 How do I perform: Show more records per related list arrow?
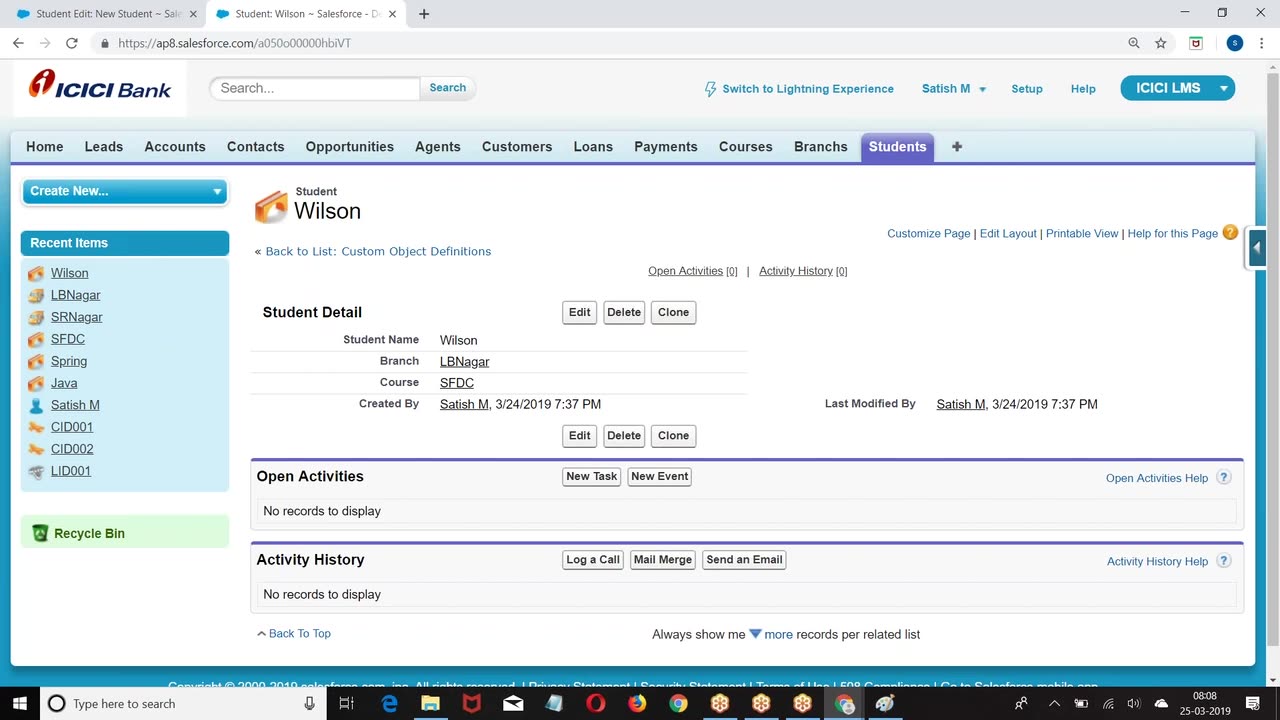click(x=755, y=633)
